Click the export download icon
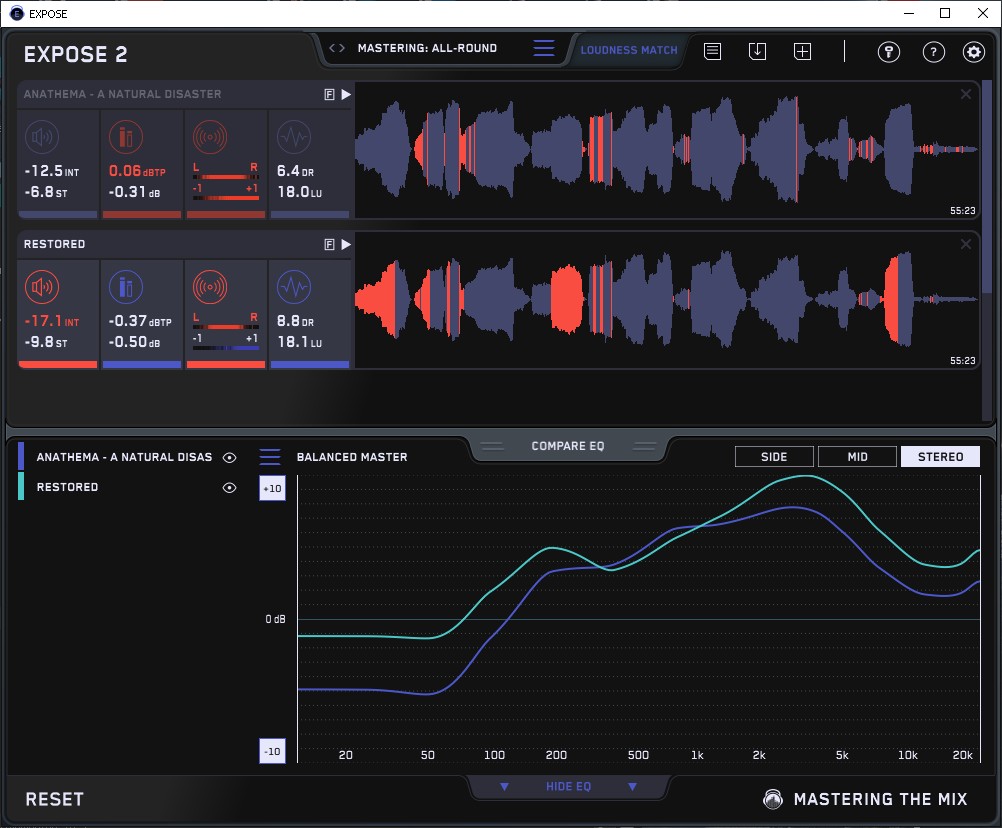 click(757, 51)
